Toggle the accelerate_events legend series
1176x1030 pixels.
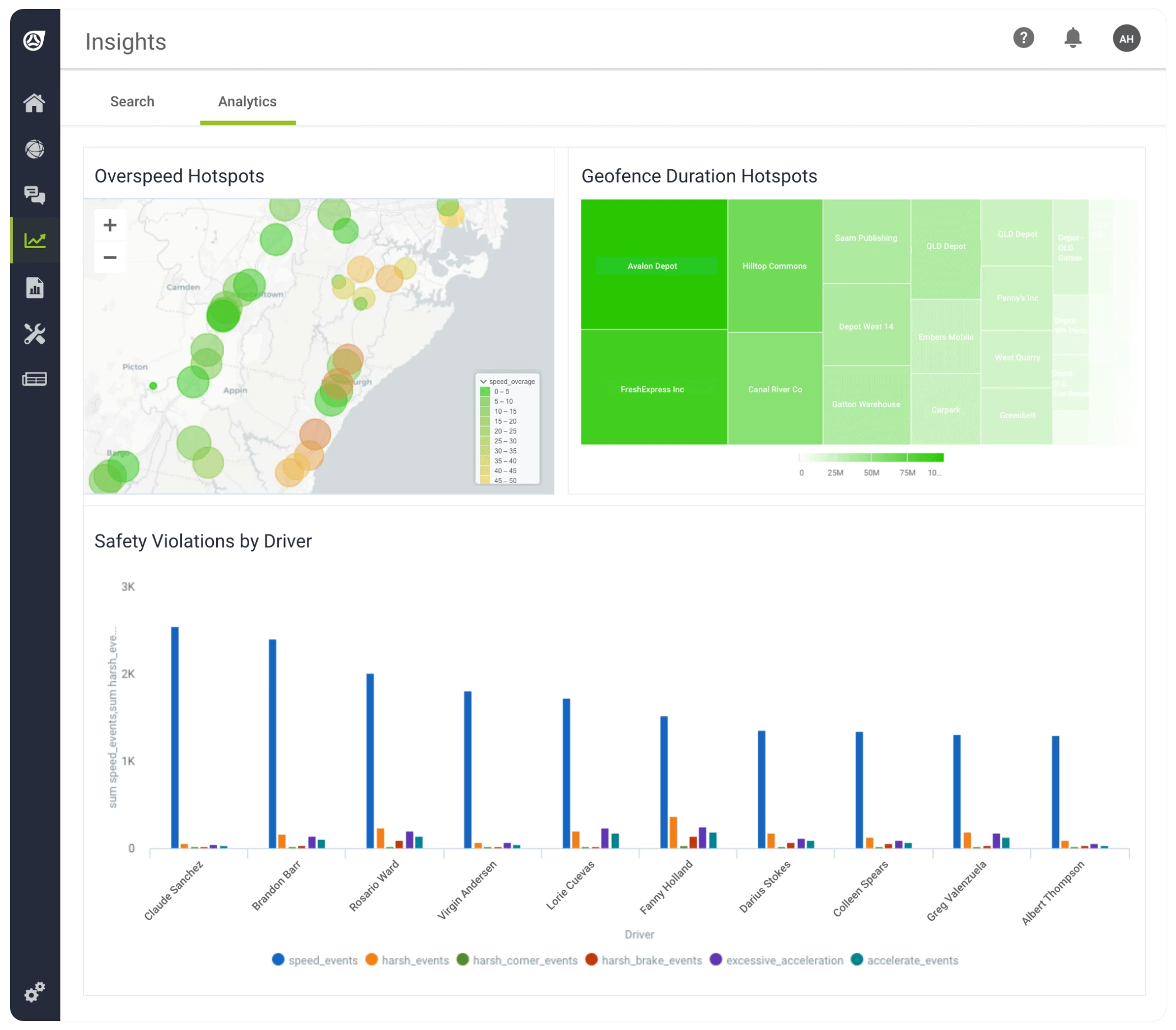(904, 960)
